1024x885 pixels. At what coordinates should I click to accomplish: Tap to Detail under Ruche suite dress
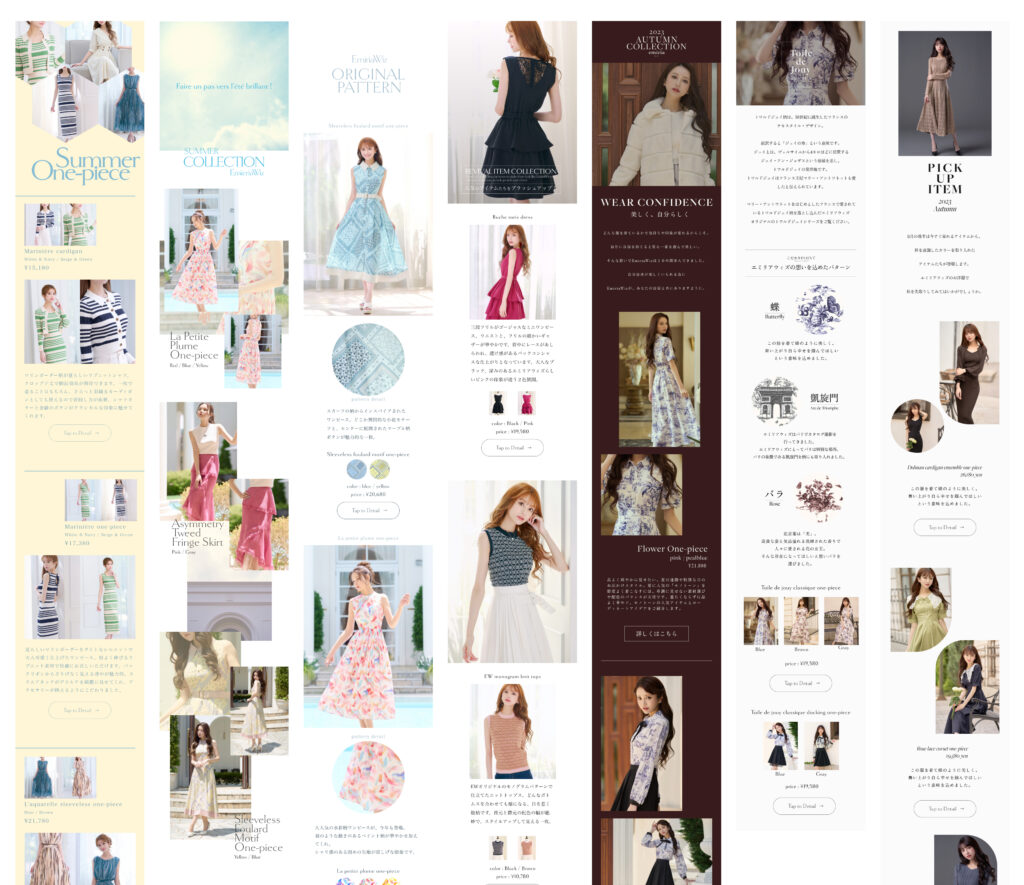(512, 448)
